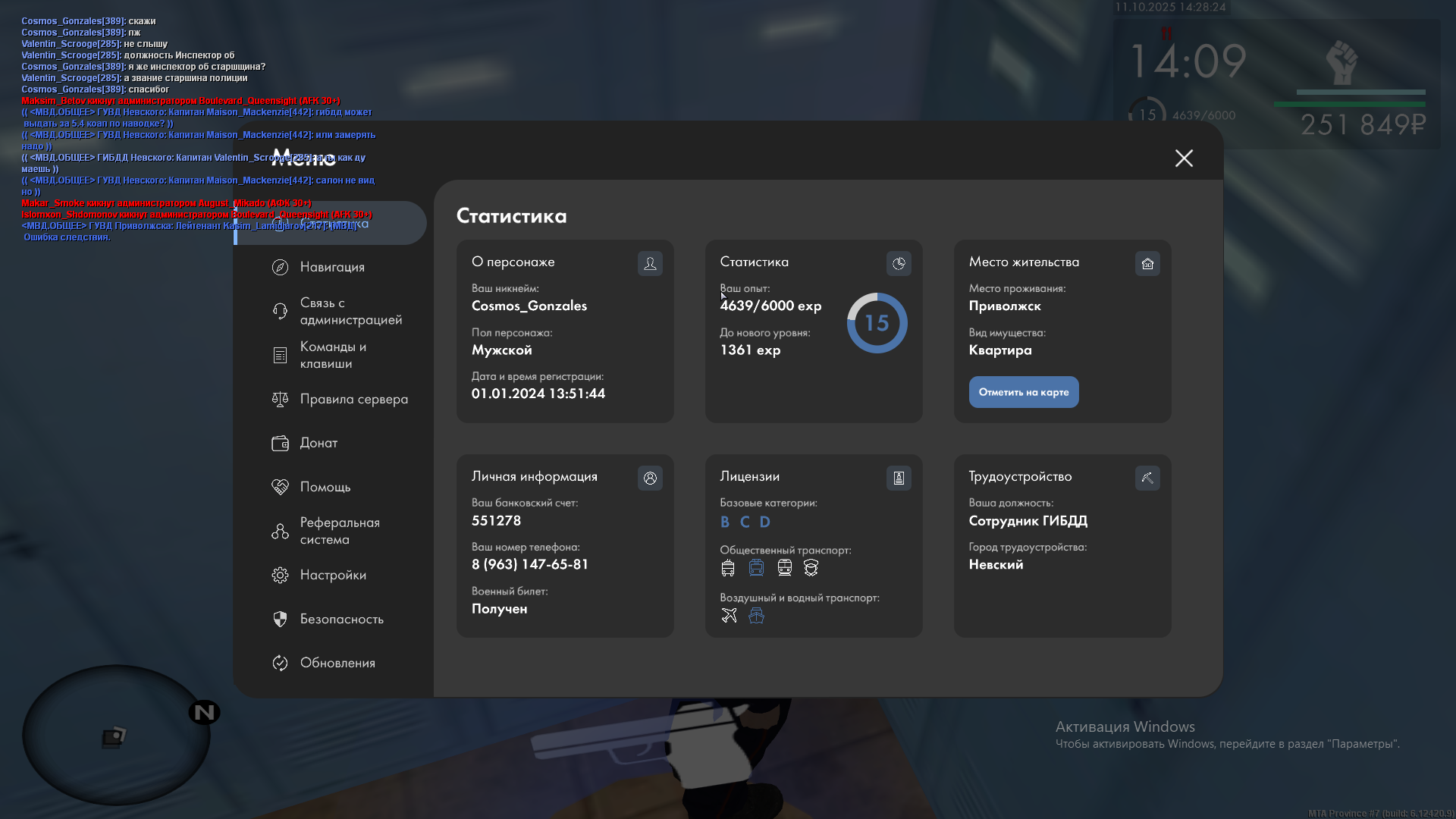Click the level 15 progress ring
The height and width of the screenshot is (819, 1456).
coord(877,323)
